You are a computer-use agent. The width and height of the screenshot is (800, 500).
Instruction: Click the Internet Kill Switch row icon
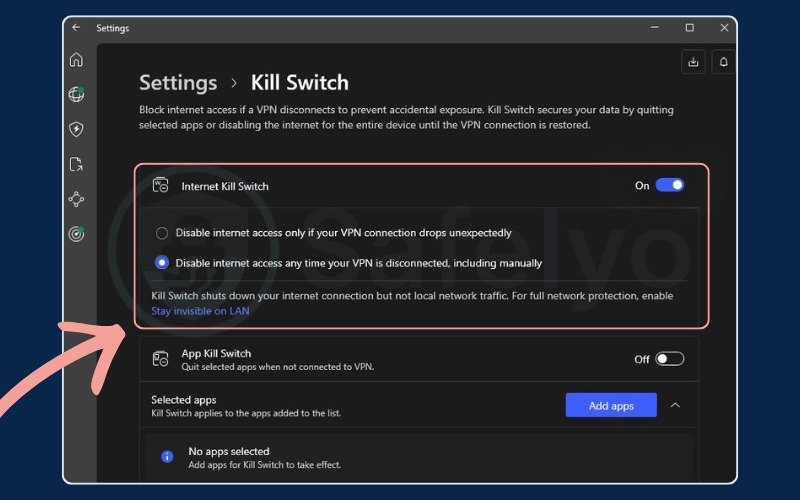[x=160, y=185]
